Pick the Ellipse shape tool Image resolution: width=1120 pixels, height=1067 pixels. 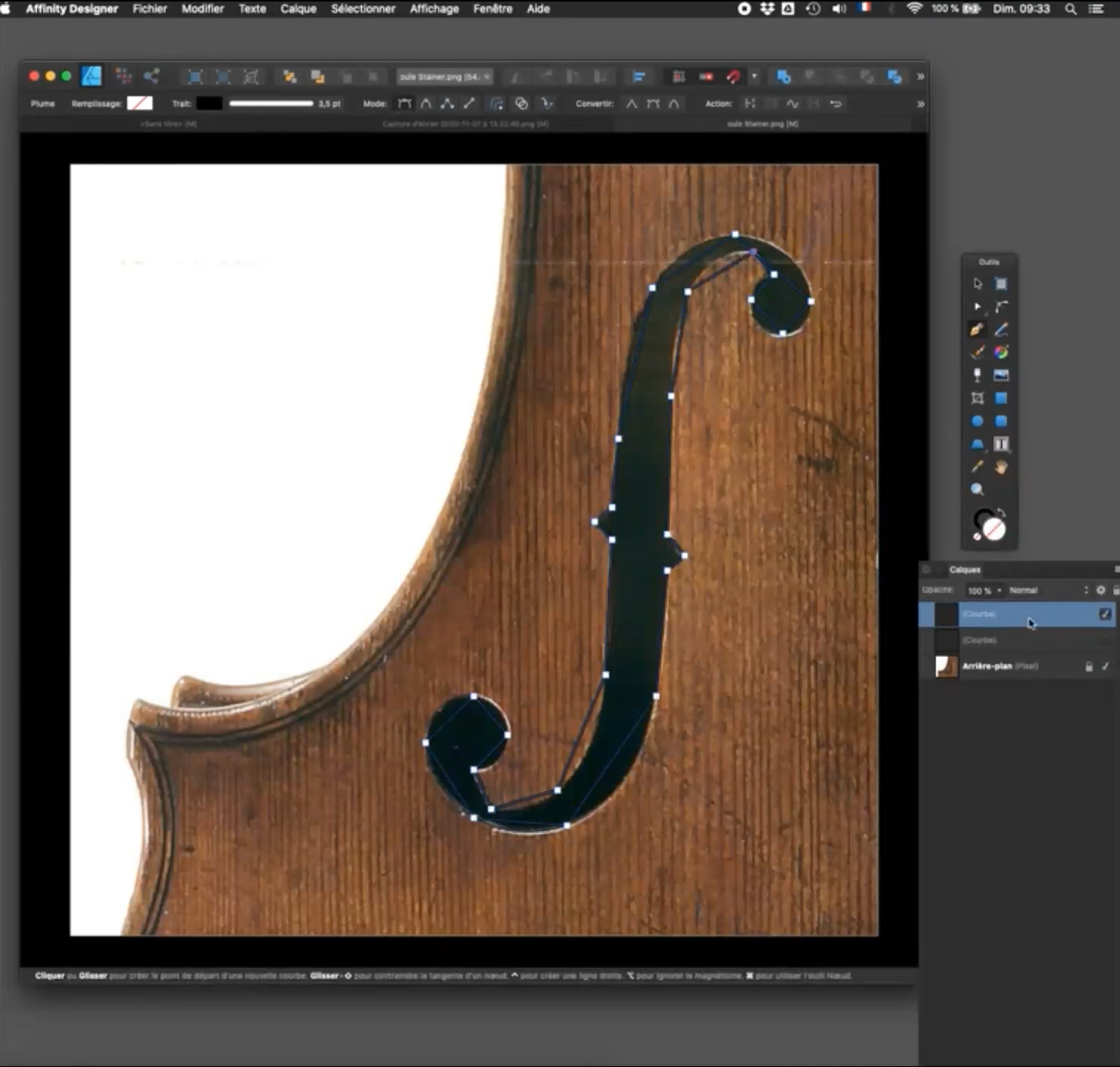(977, 421)
